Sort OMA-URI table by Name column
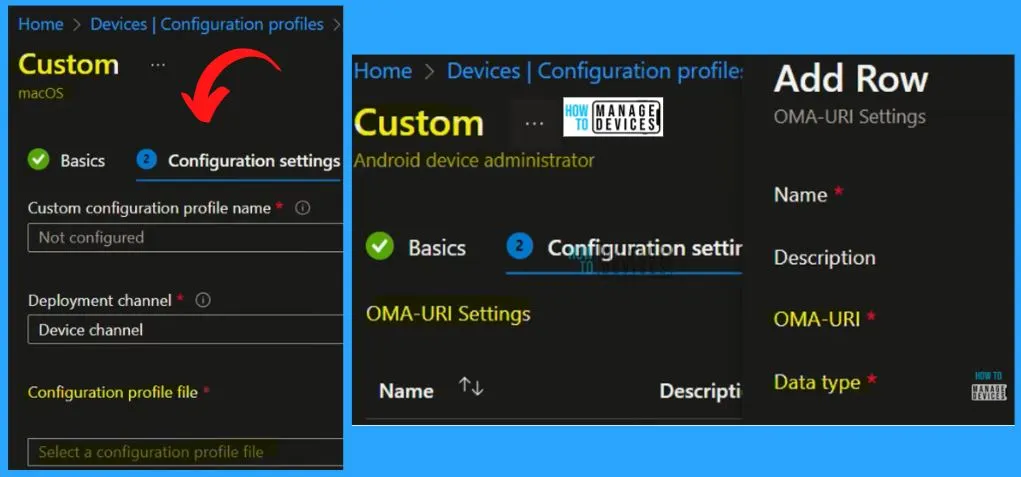The image size is (1021, 477). point(432,390)
